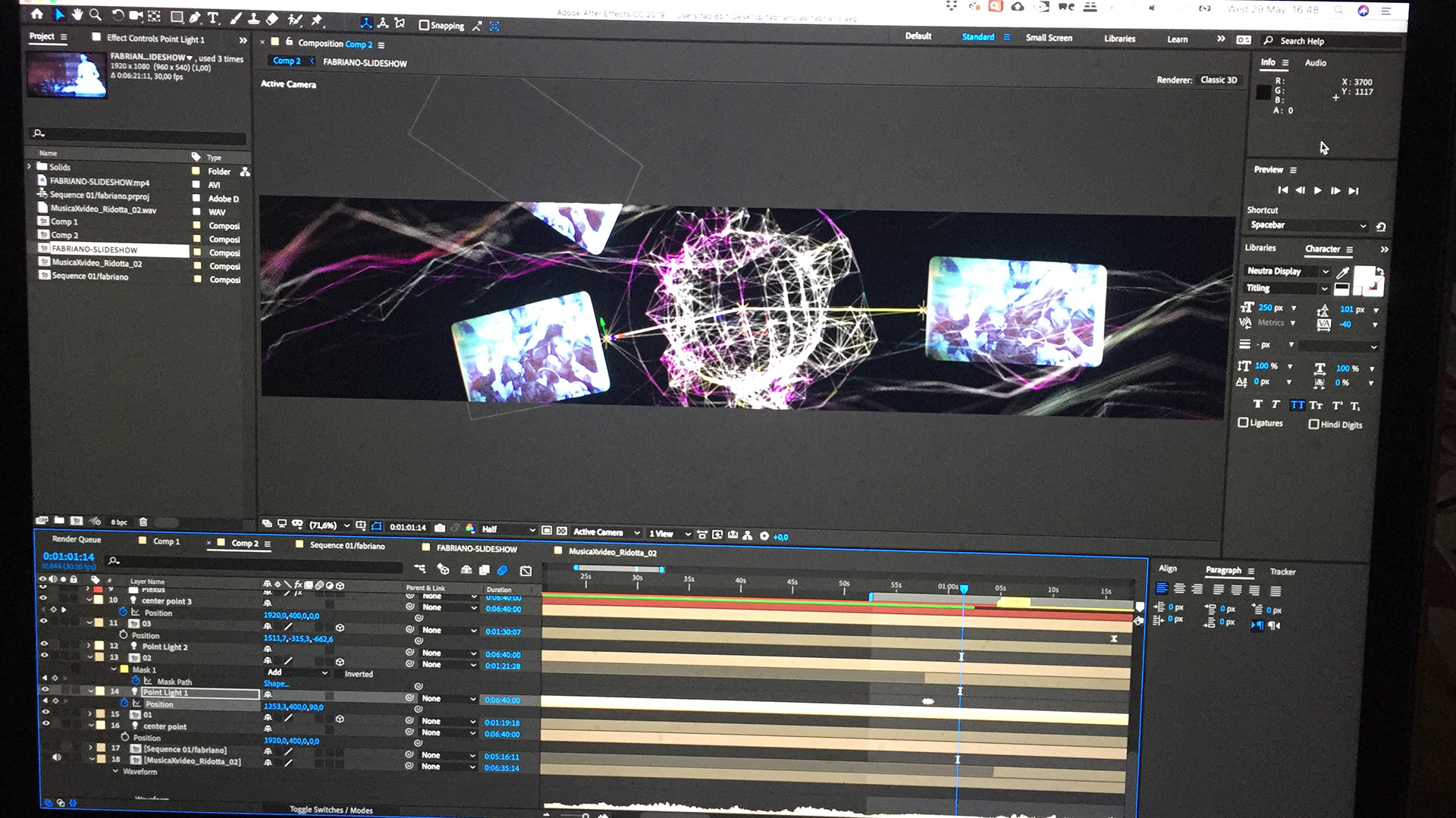
Task: Select the Brush tool
Action: pos(236,18)
